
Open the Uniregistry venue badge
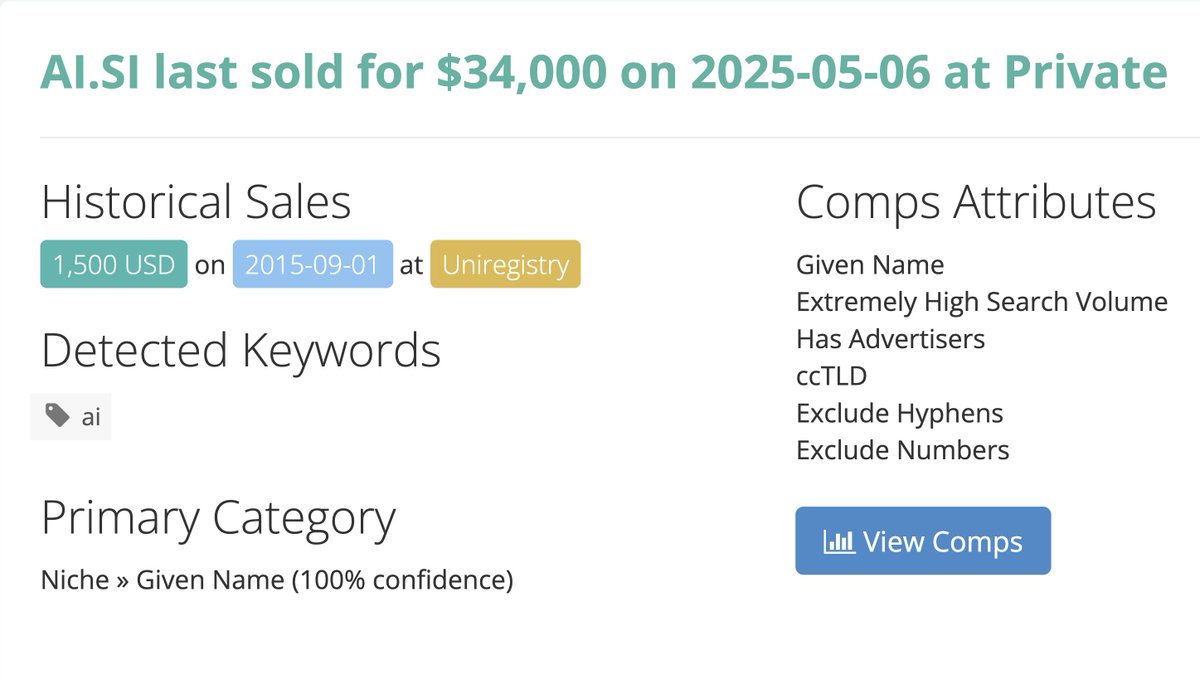point(505,265)
